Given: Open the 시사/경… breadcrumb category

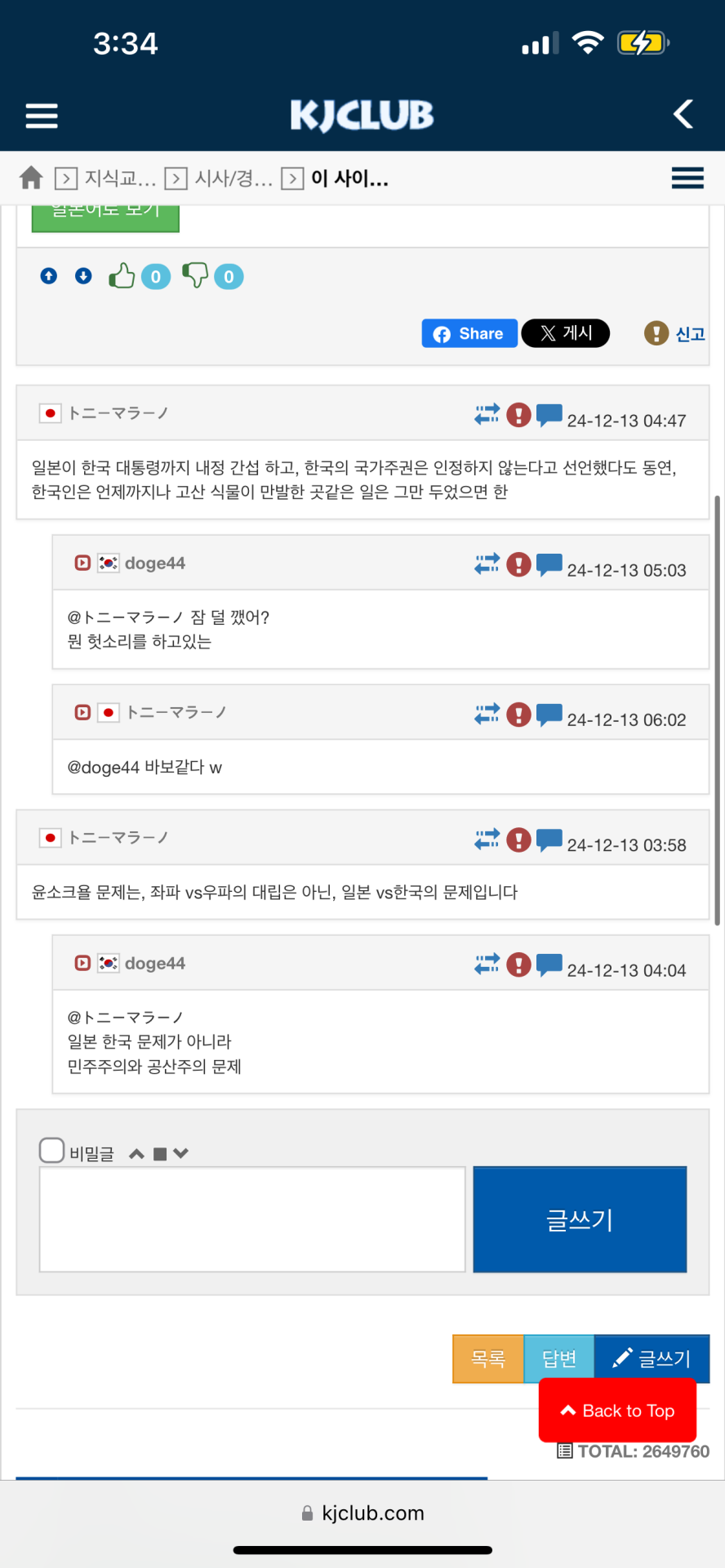Looking at the screenshot, I should [234, 178].
